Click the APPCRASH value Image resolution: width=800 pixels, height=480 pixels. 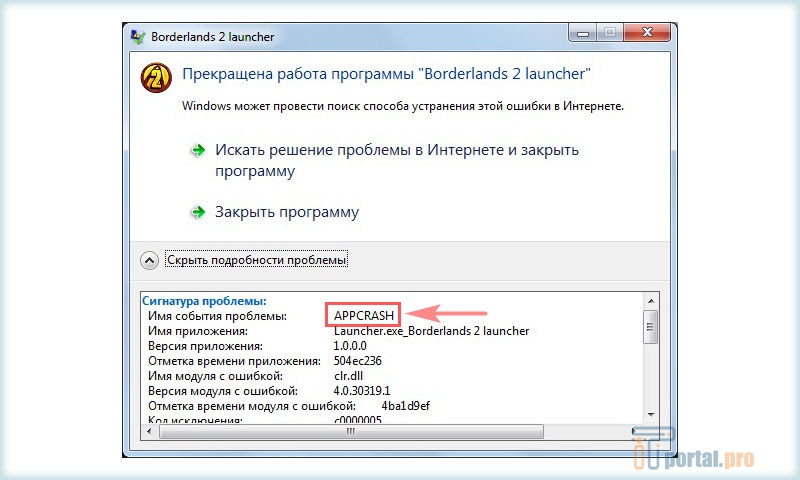(364, 316)
